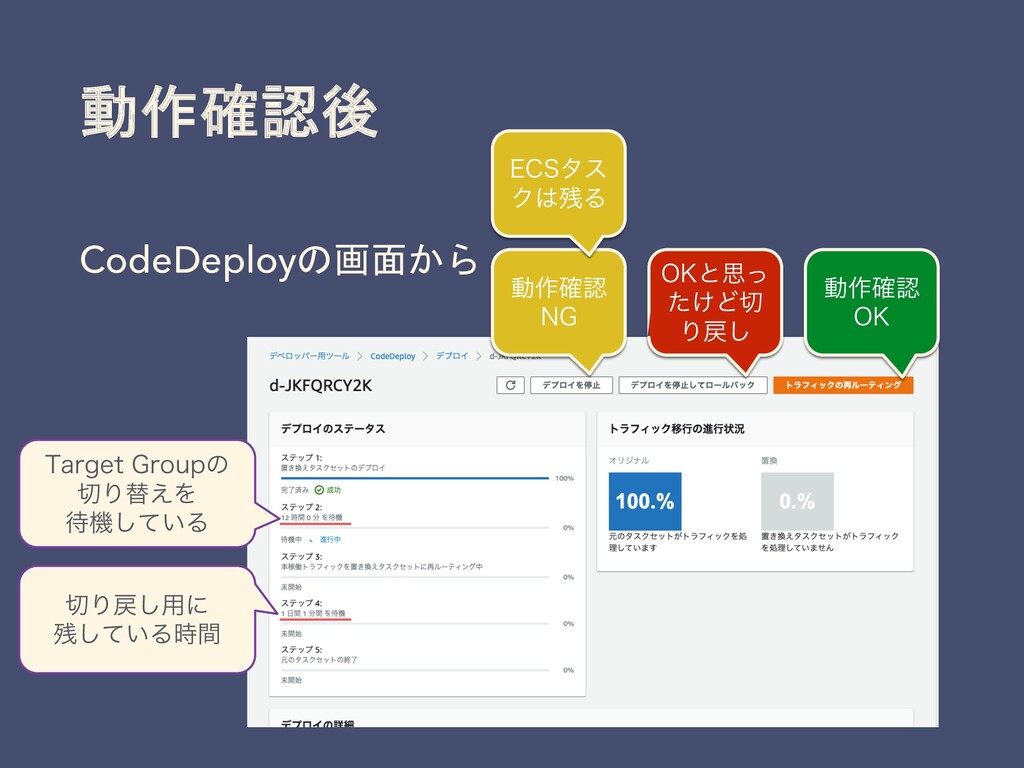The width and height of the screenshot is (1024, 768).
Task: Click the デプロイのステータス panel heading
Action: coord(333,429)
